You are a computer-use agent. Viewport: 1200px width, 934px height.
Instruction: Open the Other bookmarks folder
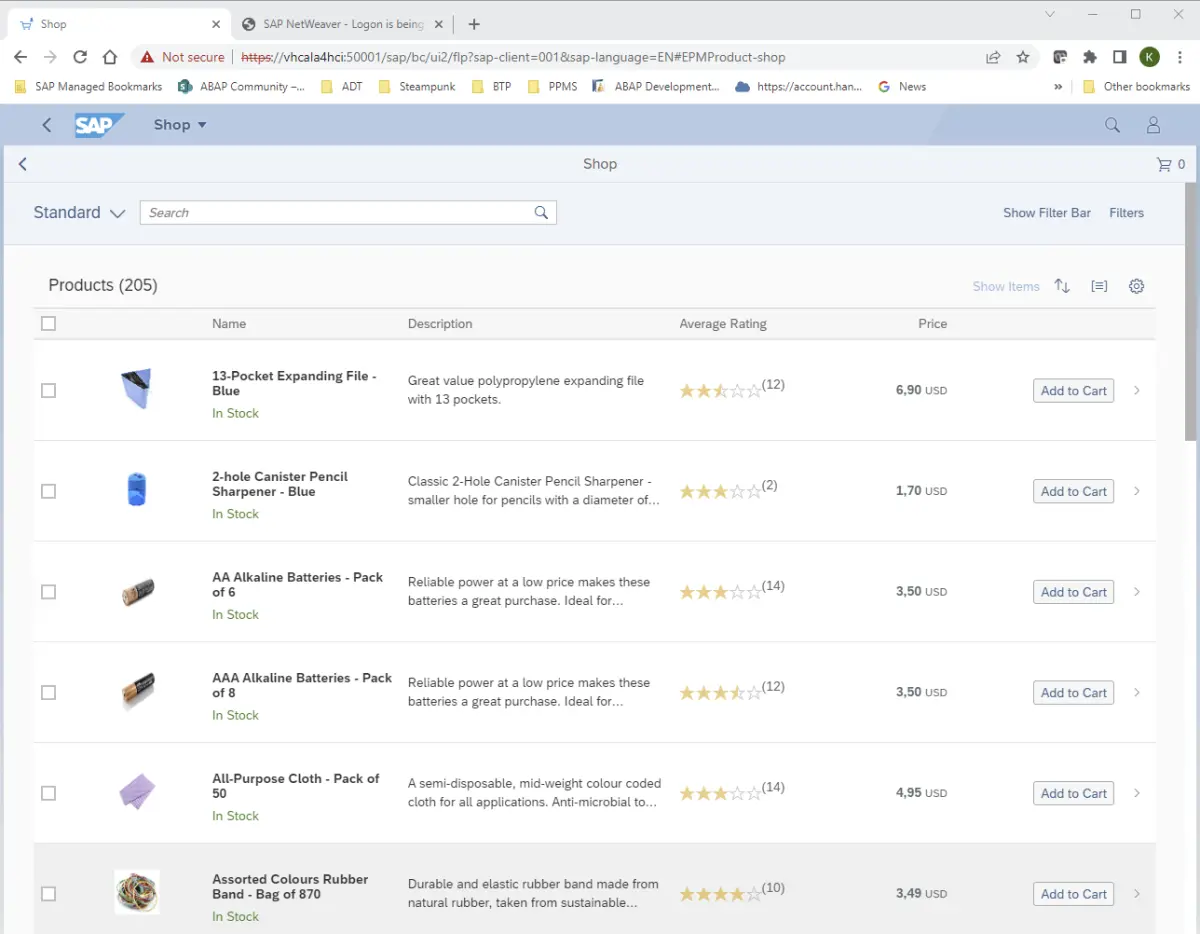tap(1136, 87)
